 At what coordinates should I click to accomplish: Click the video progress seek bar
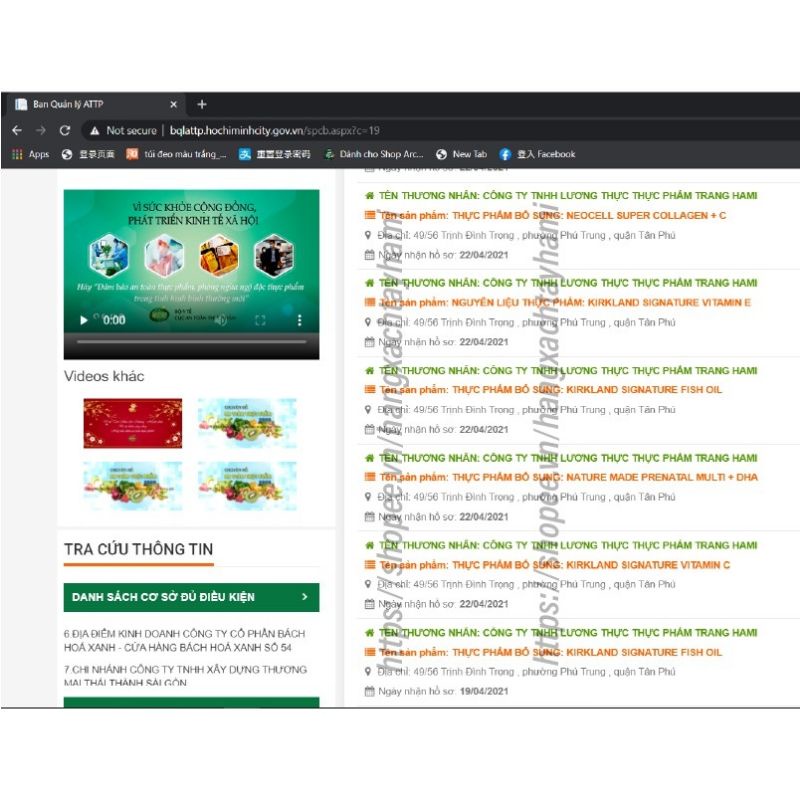point(190,342)
